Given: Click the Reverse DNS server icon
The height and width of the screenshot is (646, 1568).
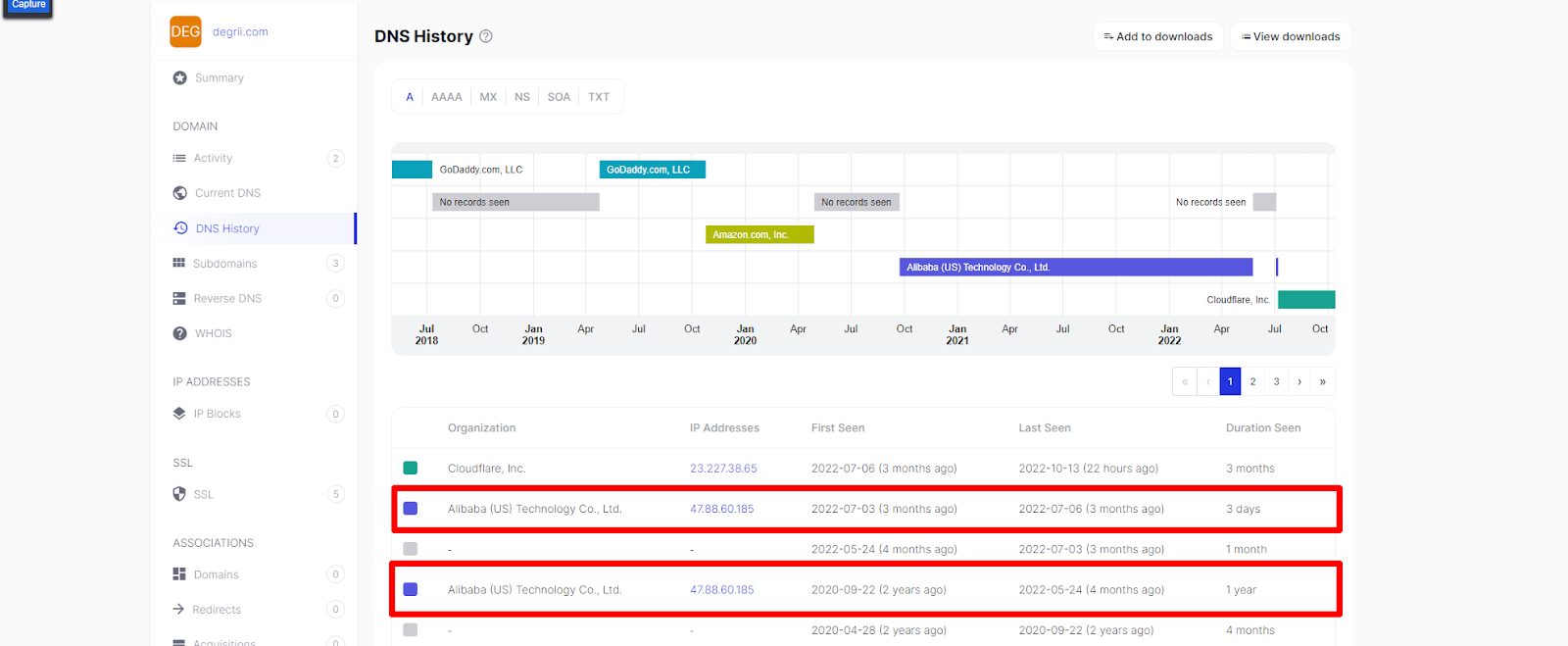Looking at the screenshot, I should (x=179, y=298).
